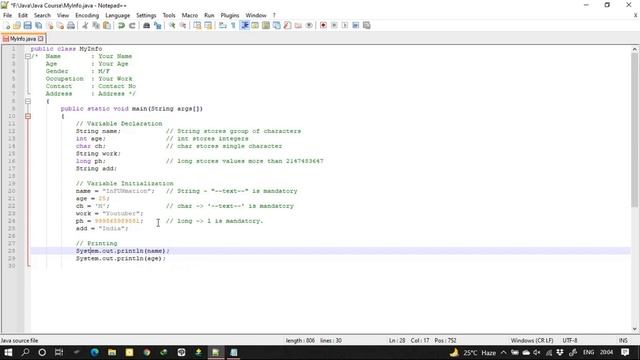The image size is (640, 360).
Task: Open the Run menu
Action: click(209, 15)
